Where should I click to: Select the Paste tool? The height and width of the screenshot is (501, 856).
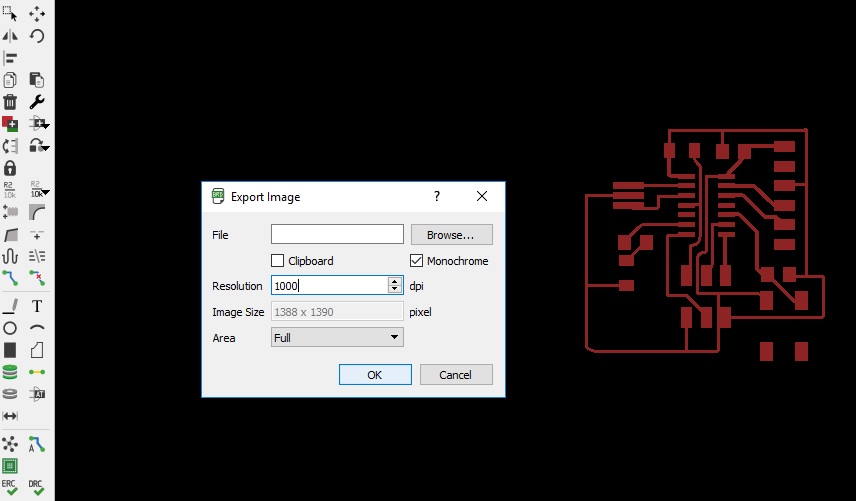[37, 80]
